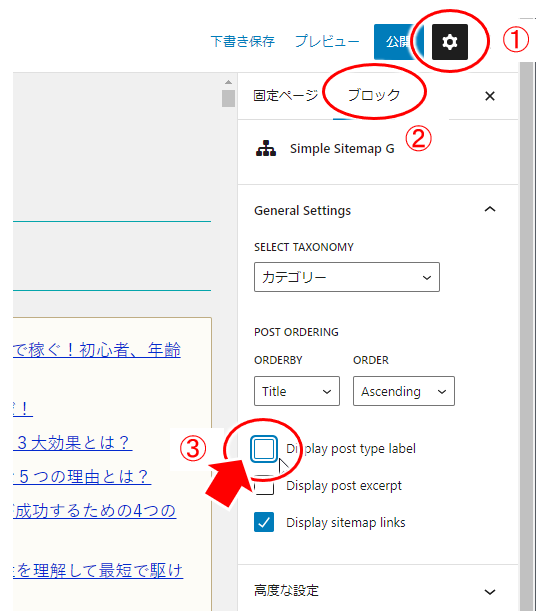This screenshot has width=546, height=611.
Task: Open the ５つの理由とは？ sitemap link
Action: pos(82,477)
